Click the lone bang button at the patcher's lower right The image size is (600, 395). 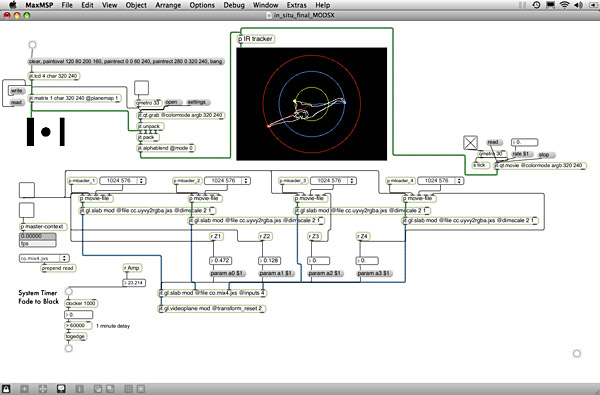pos(577,353)
